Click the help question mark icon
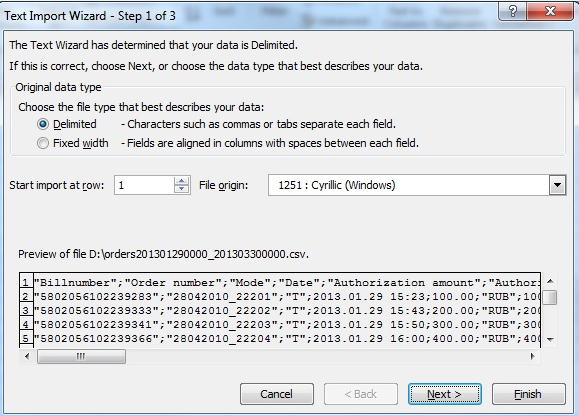 (513, 11)
